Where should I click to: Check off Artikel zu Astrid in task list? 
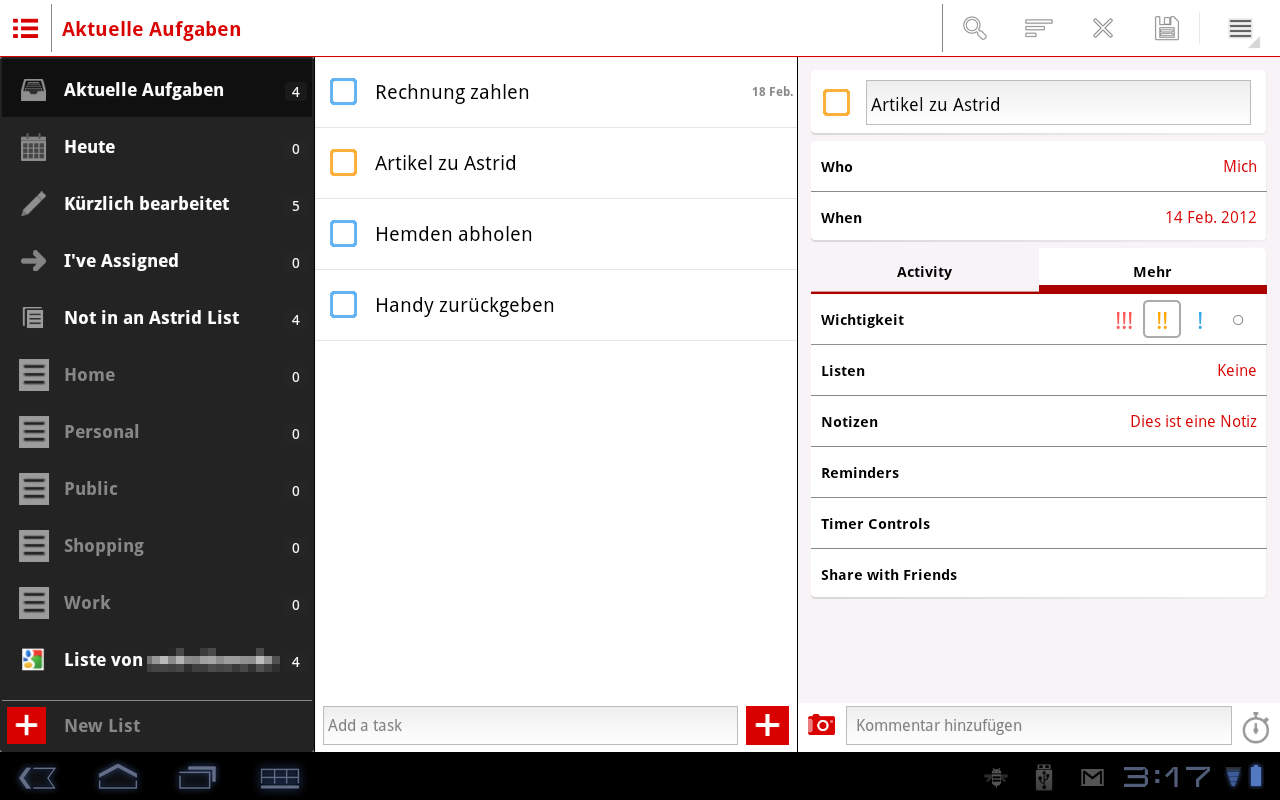click(x=343, y=163)
